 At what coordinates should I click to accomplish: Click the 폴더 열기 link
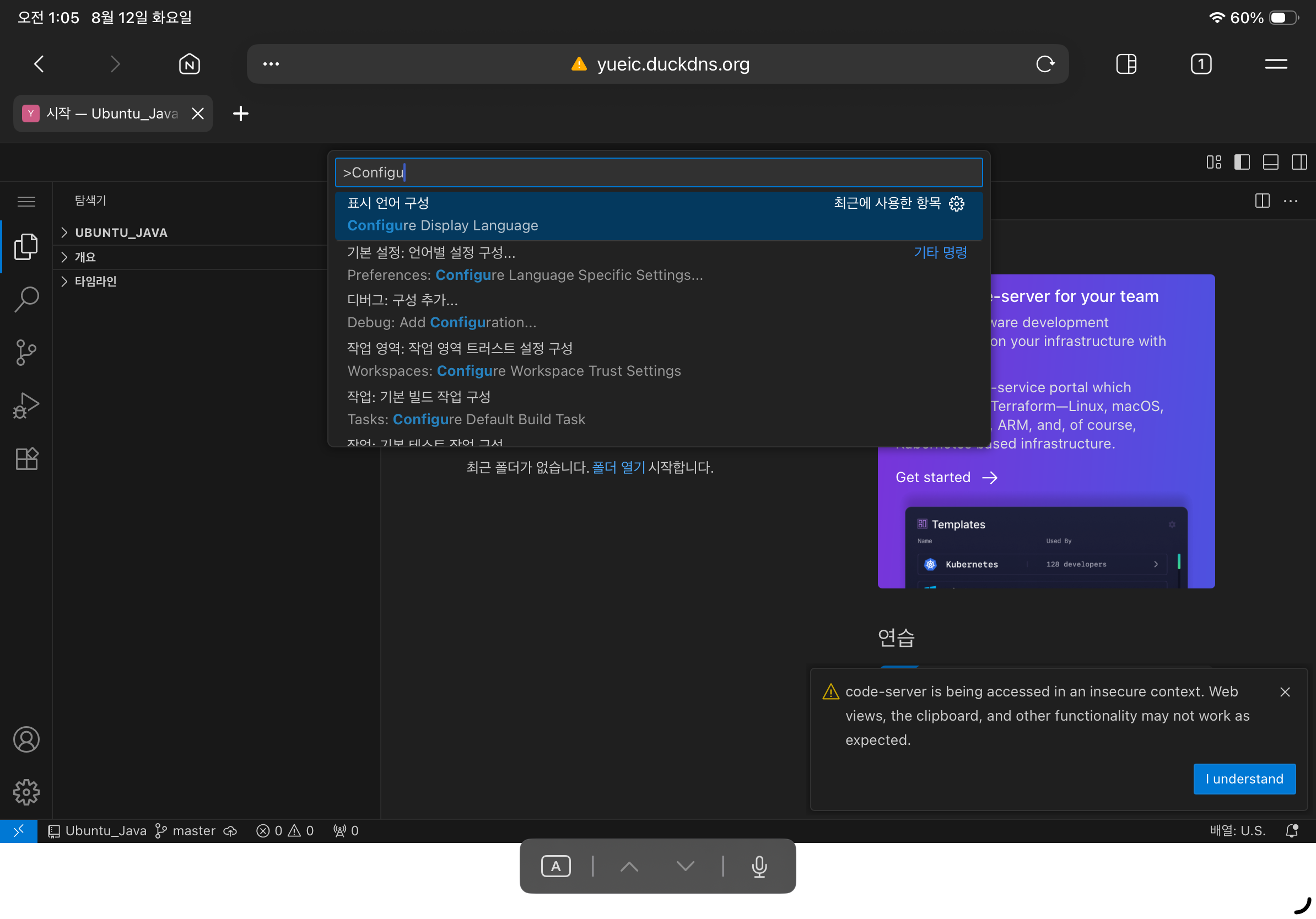pos(618,468)
